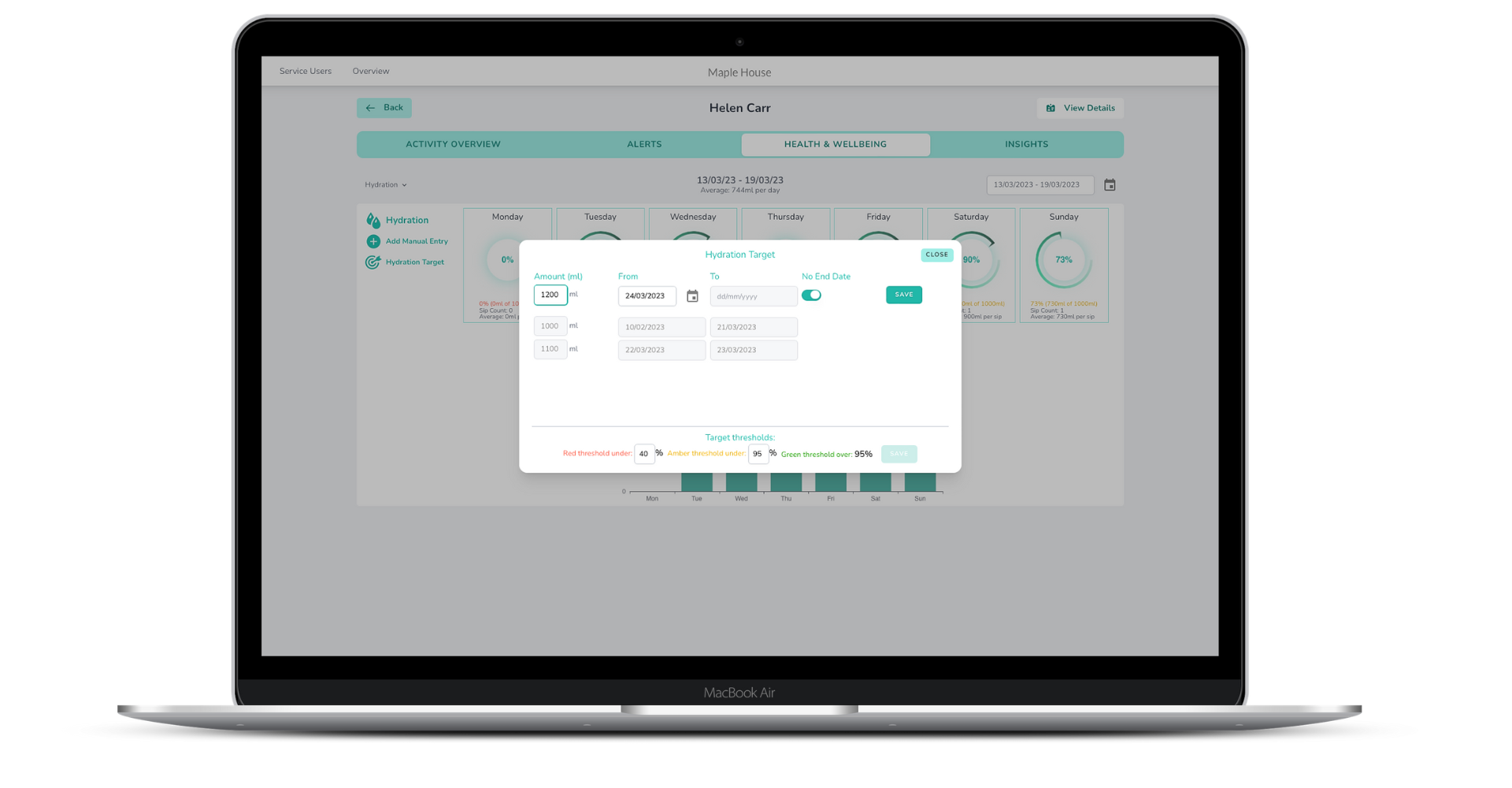Open the calendar icon beside date range

click(1110, 185)
